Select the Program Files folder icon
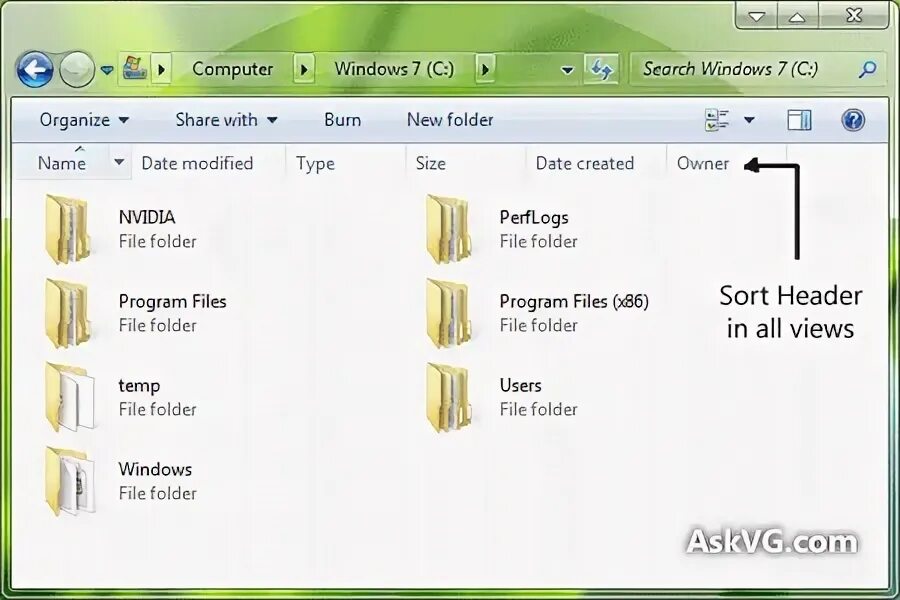Viewport: 900px width, 600px height. click(68, 313)
